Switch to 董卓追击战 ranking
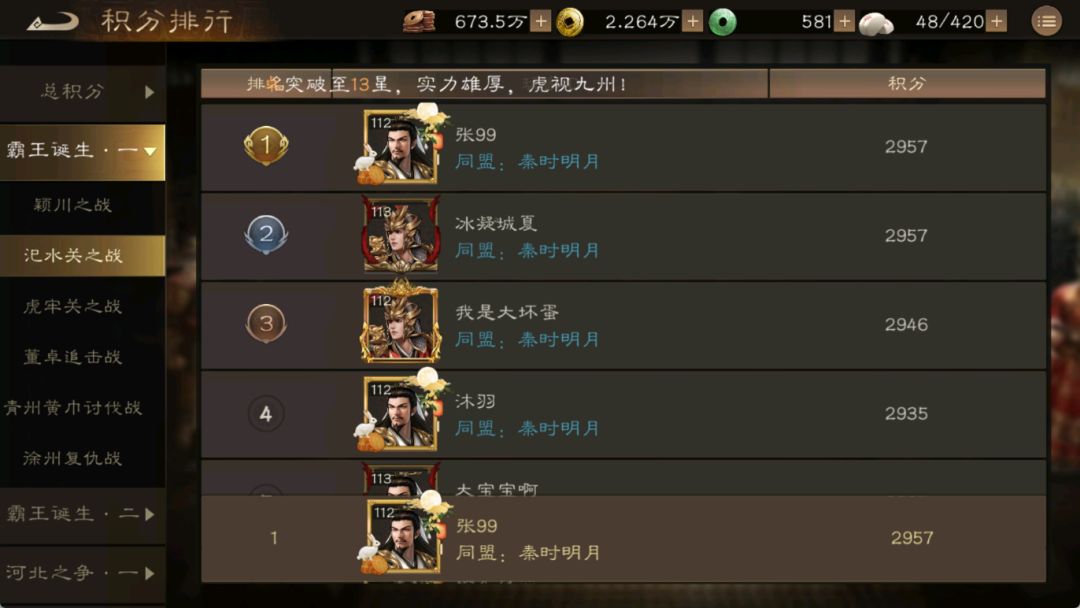Viewport: 1080px width, 608px height. click(72, 357)
